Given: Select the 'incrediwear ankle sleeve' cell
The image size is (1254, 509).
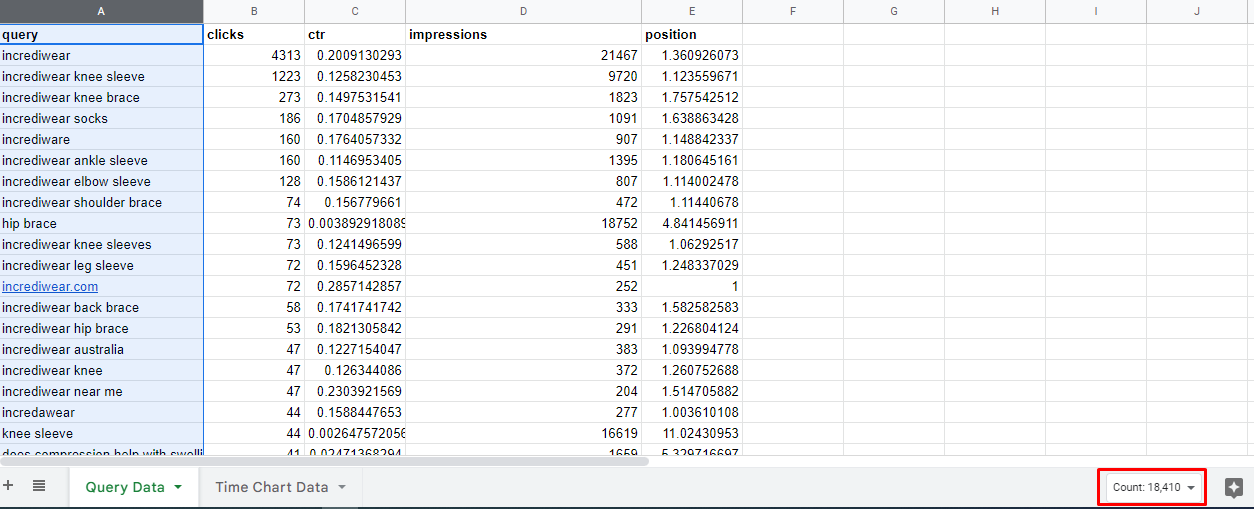Looking at the screenshot, I should click(102, 160).
